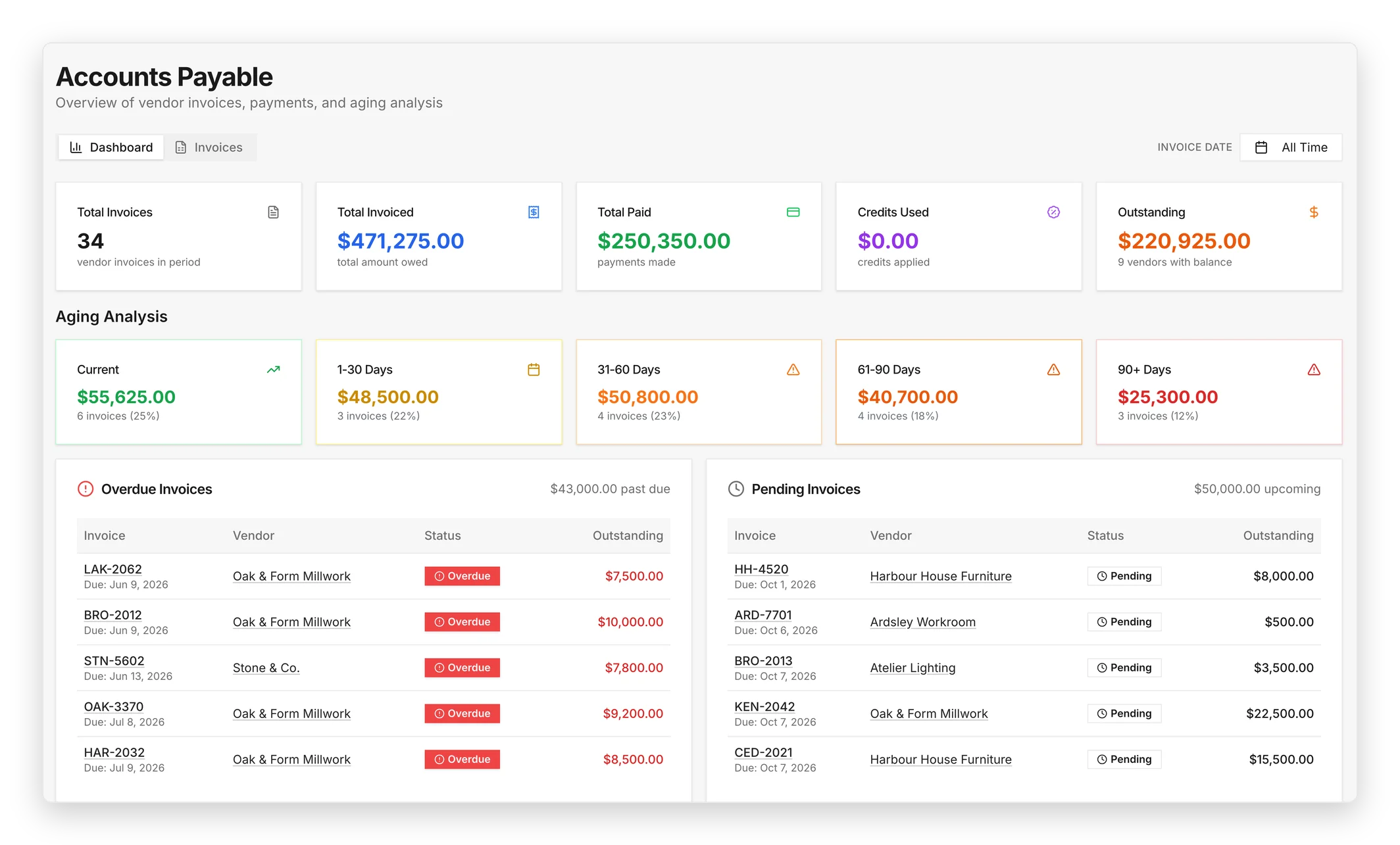Viewport: 1400px width, 845px height.
Task: Click the credit card icon in Total Paid card
Action: pos(793,212)
